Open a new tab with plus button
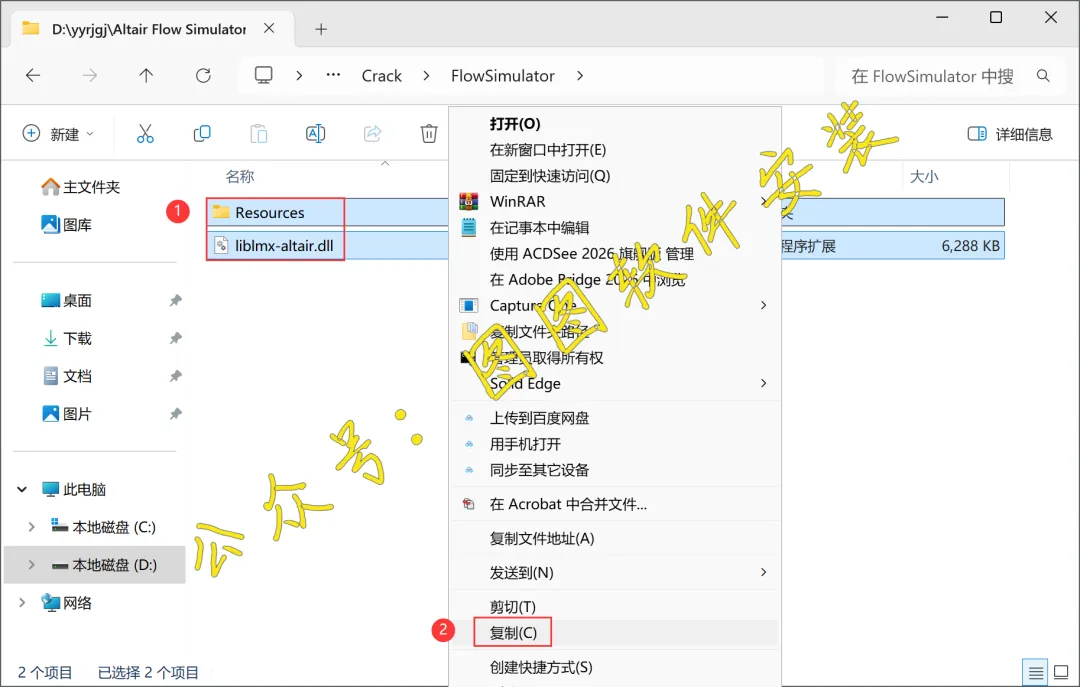 321,29
